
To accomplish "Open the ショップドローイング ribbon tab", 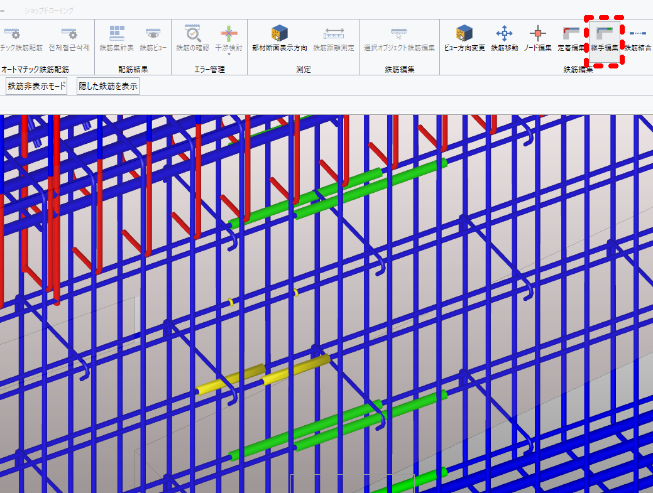I will pos(49,10).
